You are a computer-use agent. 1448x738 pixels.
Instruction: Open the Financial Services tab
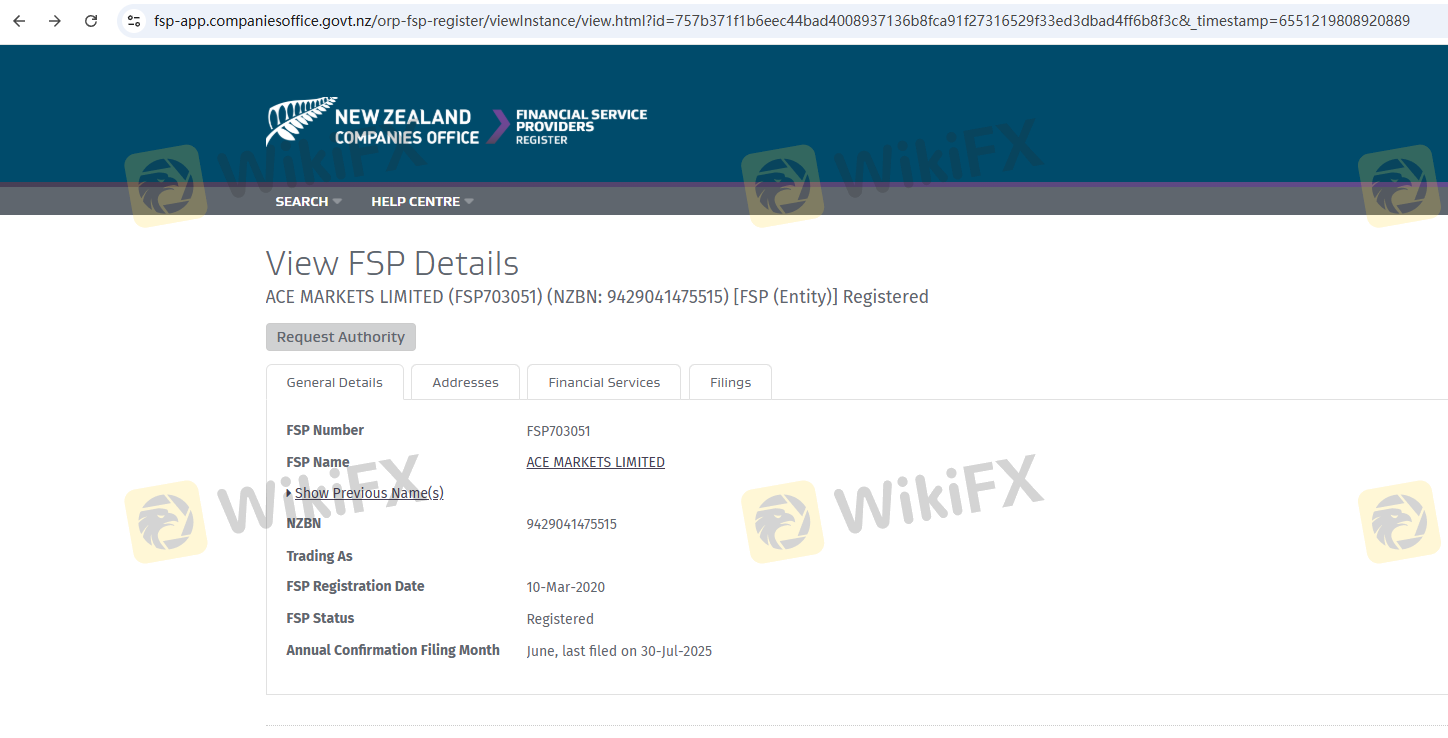[604, 382]
